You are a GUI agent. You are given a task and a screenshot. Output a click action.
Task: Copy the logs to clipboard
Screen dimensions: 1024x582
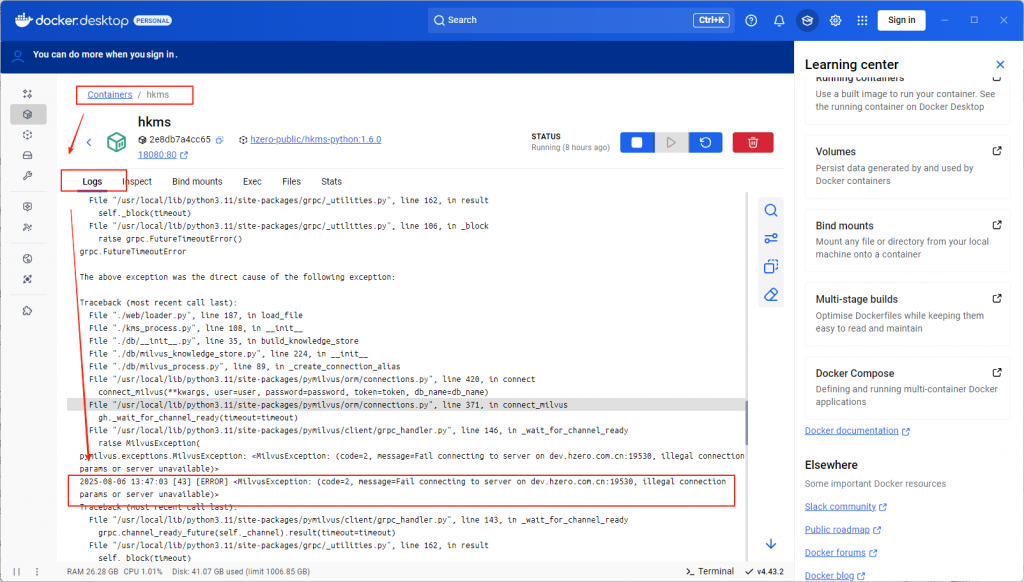[x=771, y=267]
